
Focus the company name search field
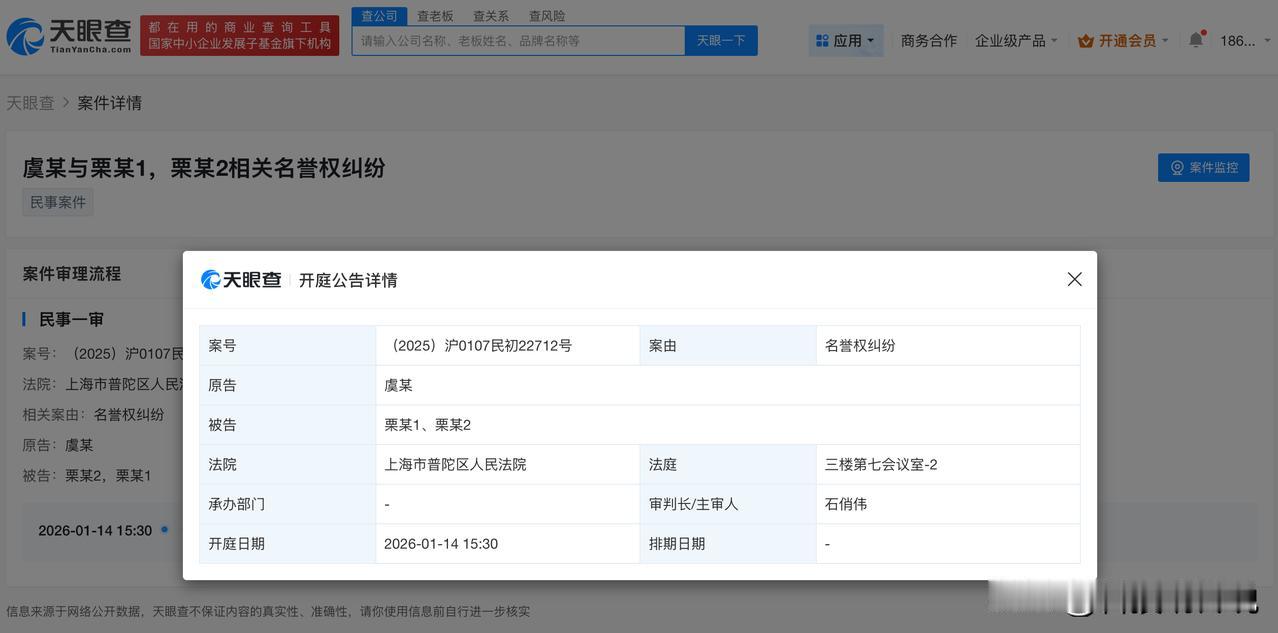(518, 41)
